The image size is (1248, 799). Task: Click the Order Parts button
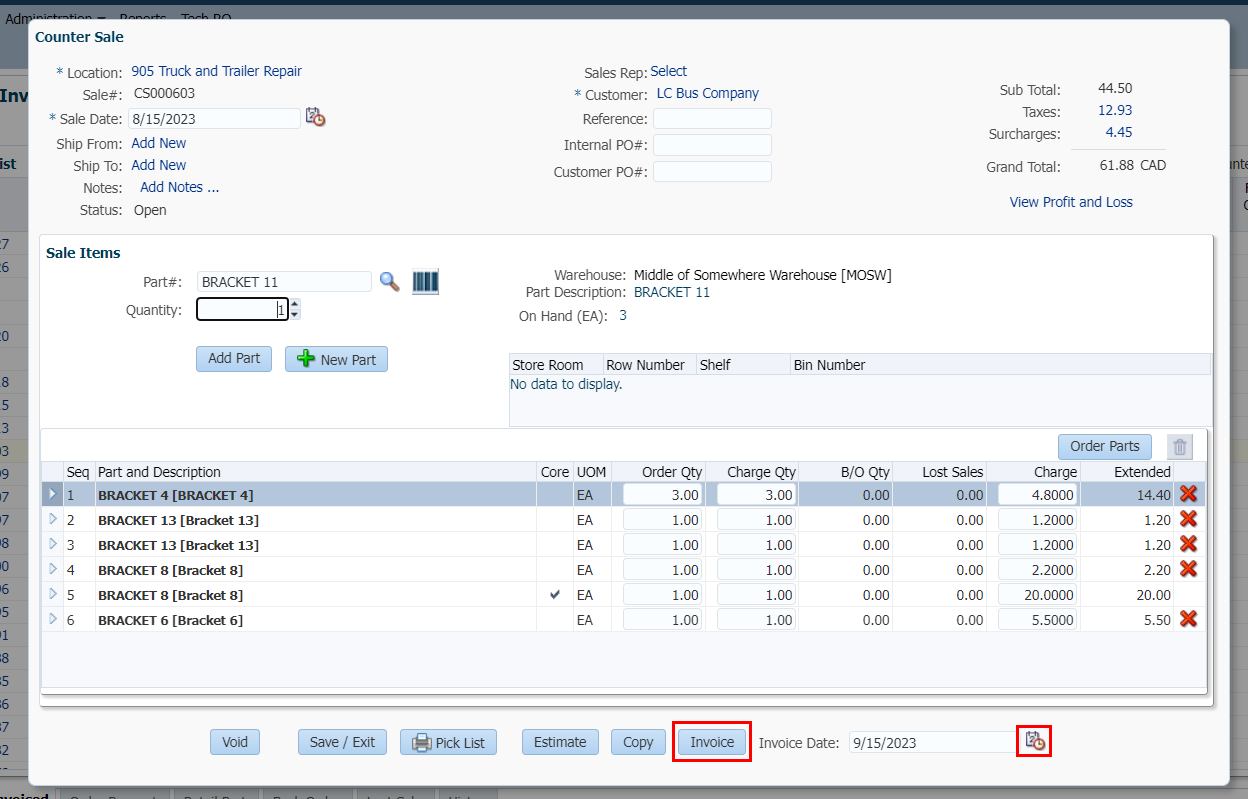coord(1105,447)
